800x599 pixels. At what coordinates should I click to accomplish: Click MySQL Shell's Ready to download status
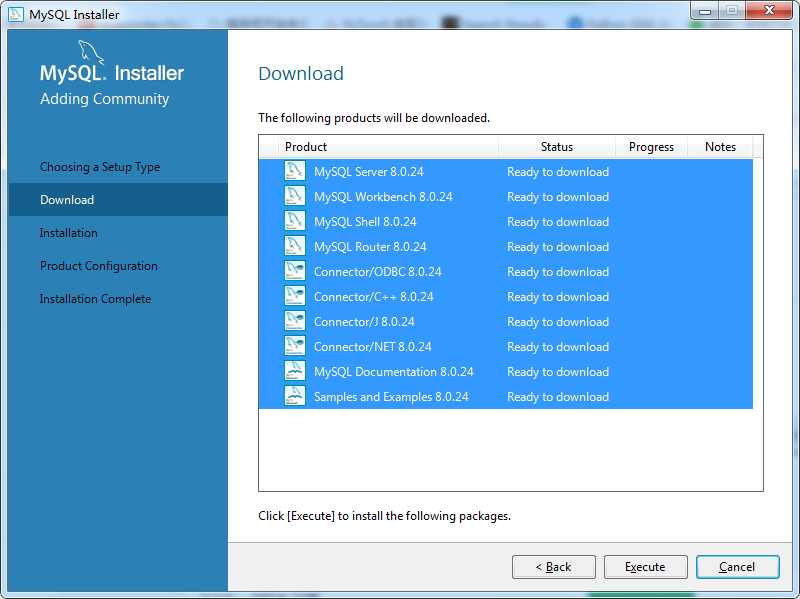(x=558, y=222)
